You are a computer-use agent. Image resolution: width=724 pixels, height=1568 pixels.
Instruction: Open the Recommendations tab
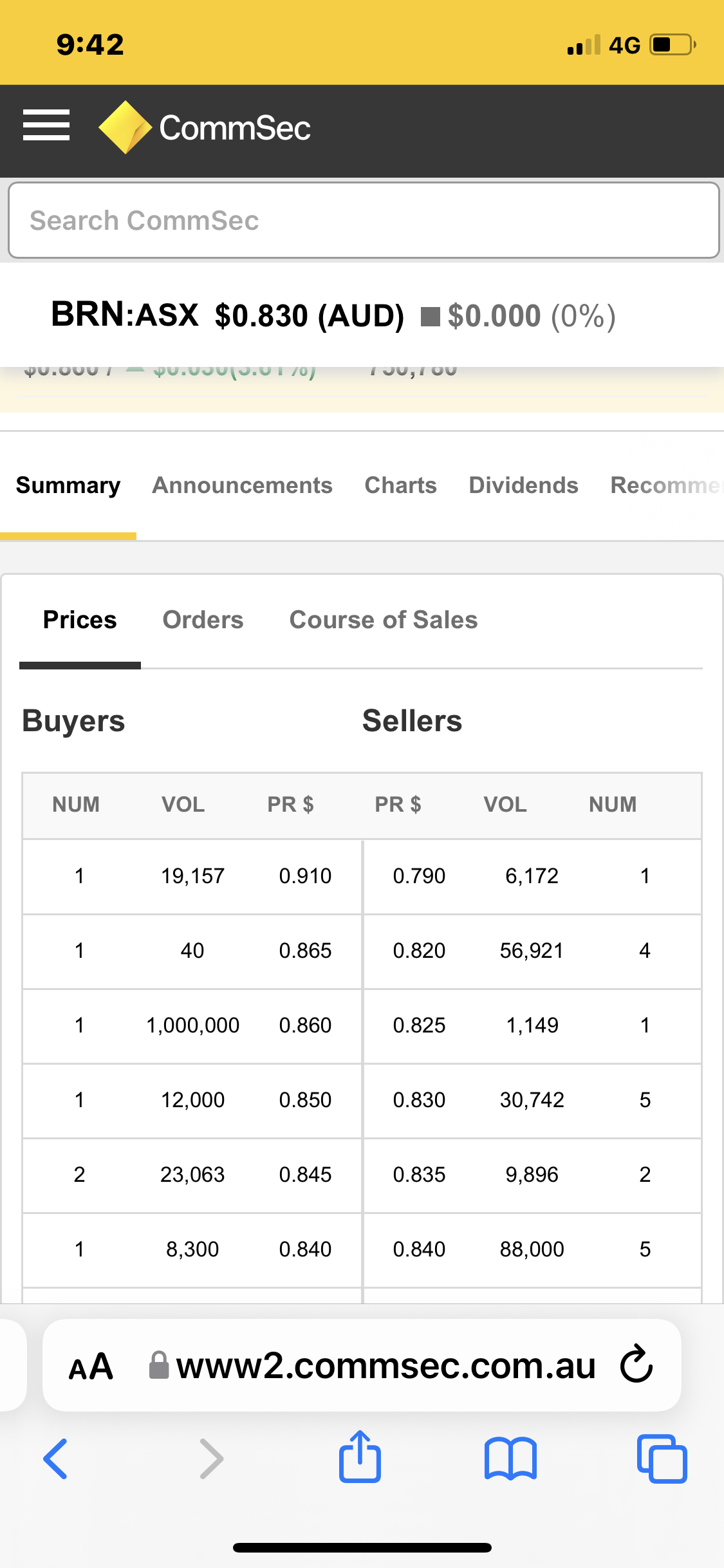[665, 485]
